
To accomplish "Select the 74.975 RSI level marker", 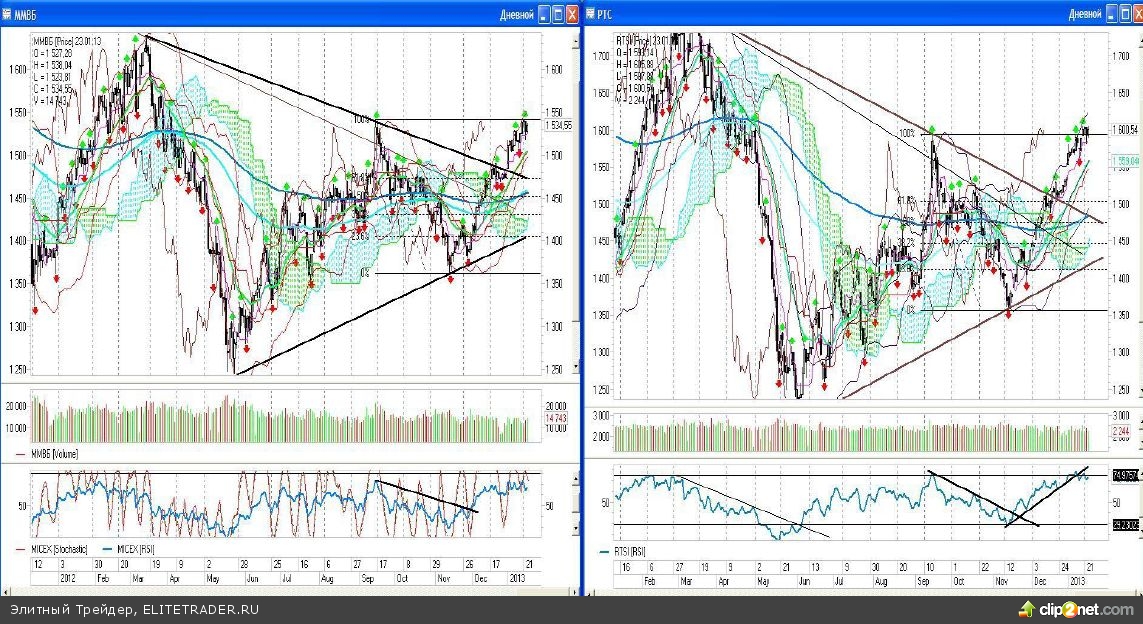I will [1126, 475].
